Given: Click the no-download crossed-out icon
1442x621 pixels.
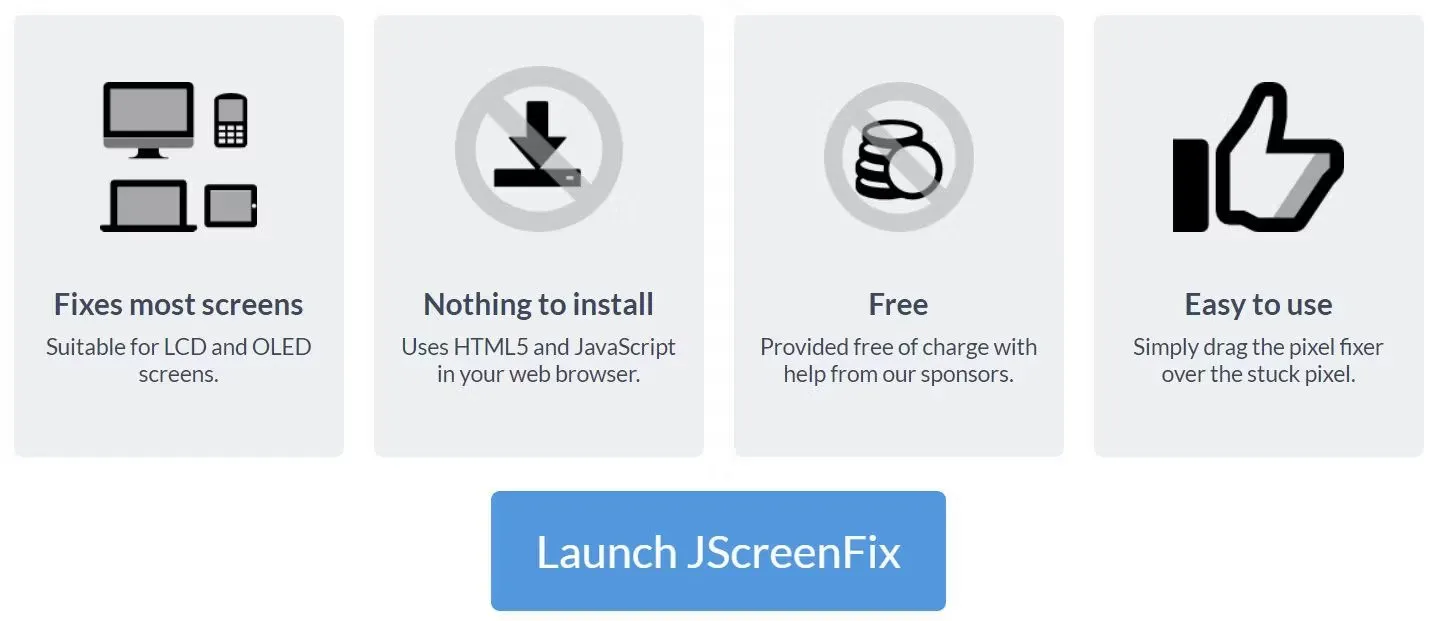Looking at the screenshot, I should coord(539,149).
